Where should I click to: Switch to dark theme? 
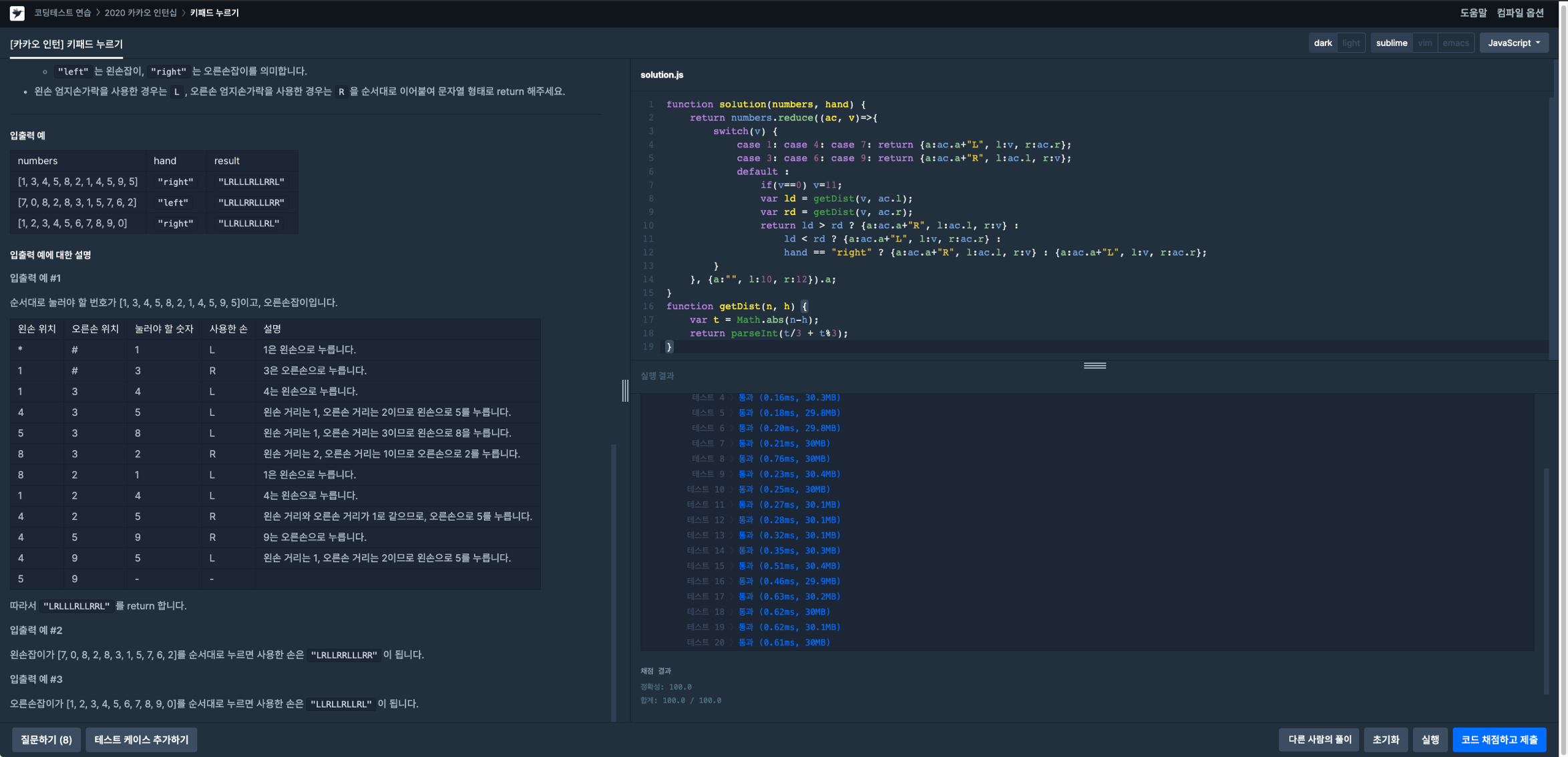point(1322,43)
